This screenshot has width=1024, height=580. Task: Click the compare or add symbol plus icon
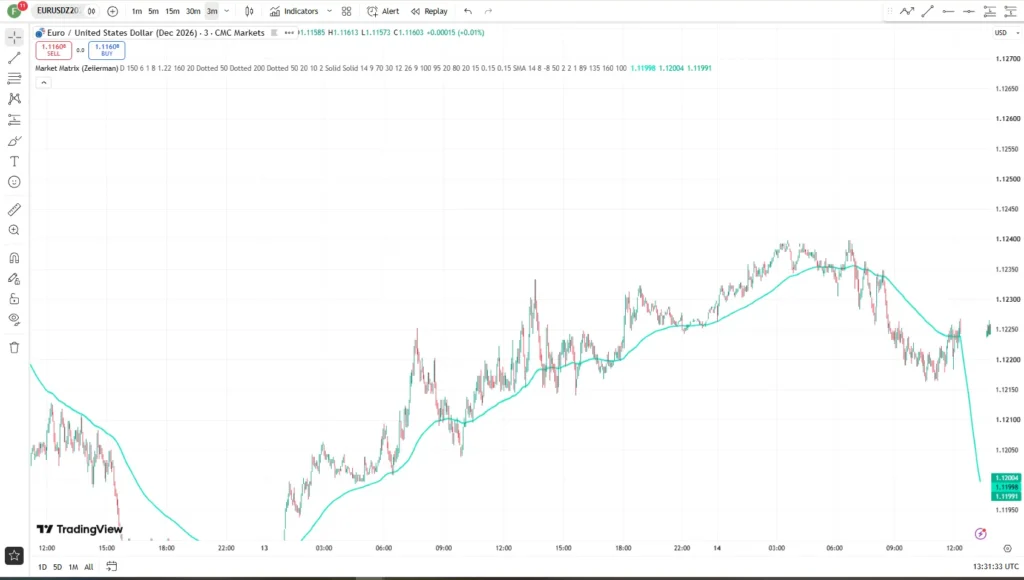tap(112, 11)
